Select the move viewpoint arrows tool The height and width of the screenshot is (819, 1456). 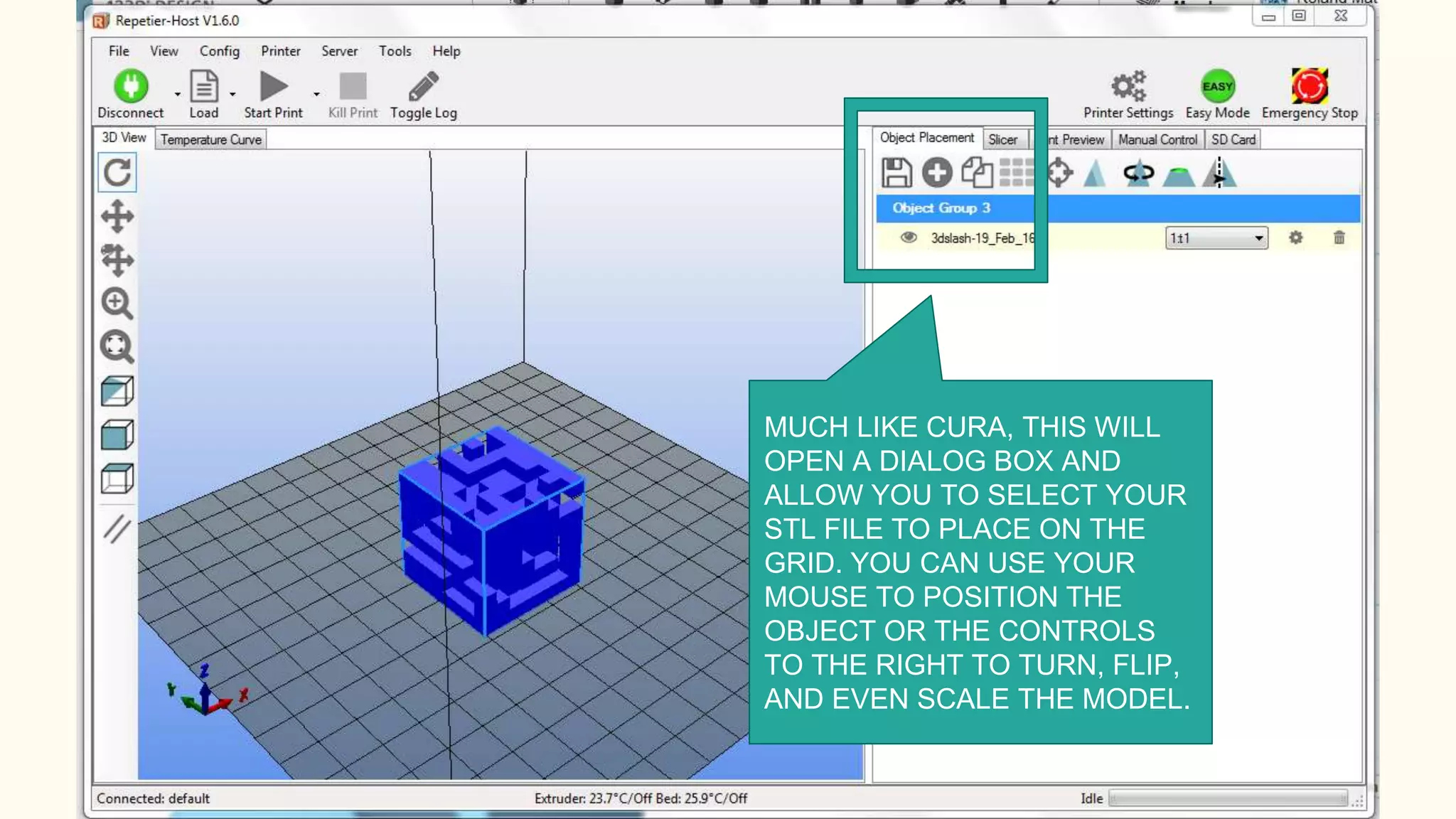point(117,216)
